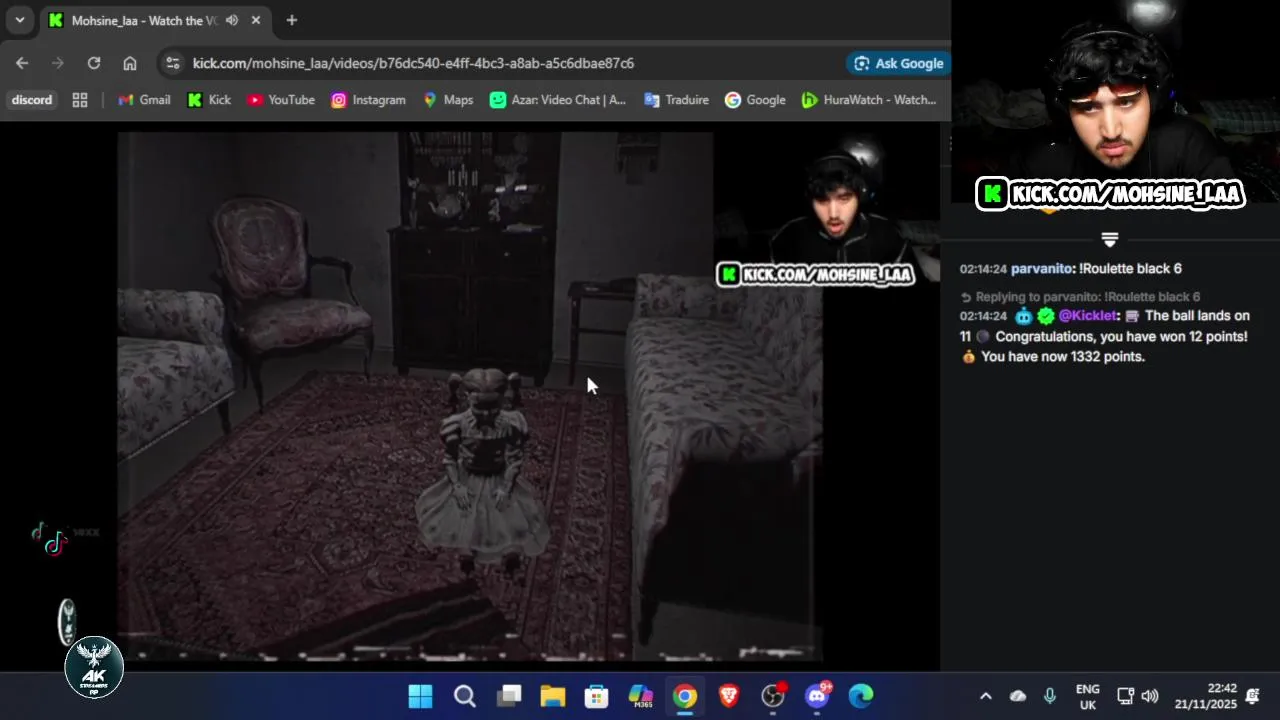Open the Gmail bookmark
Viewport: 1280px width, 720px height.
pyautogui.click(x=144, y=100)
